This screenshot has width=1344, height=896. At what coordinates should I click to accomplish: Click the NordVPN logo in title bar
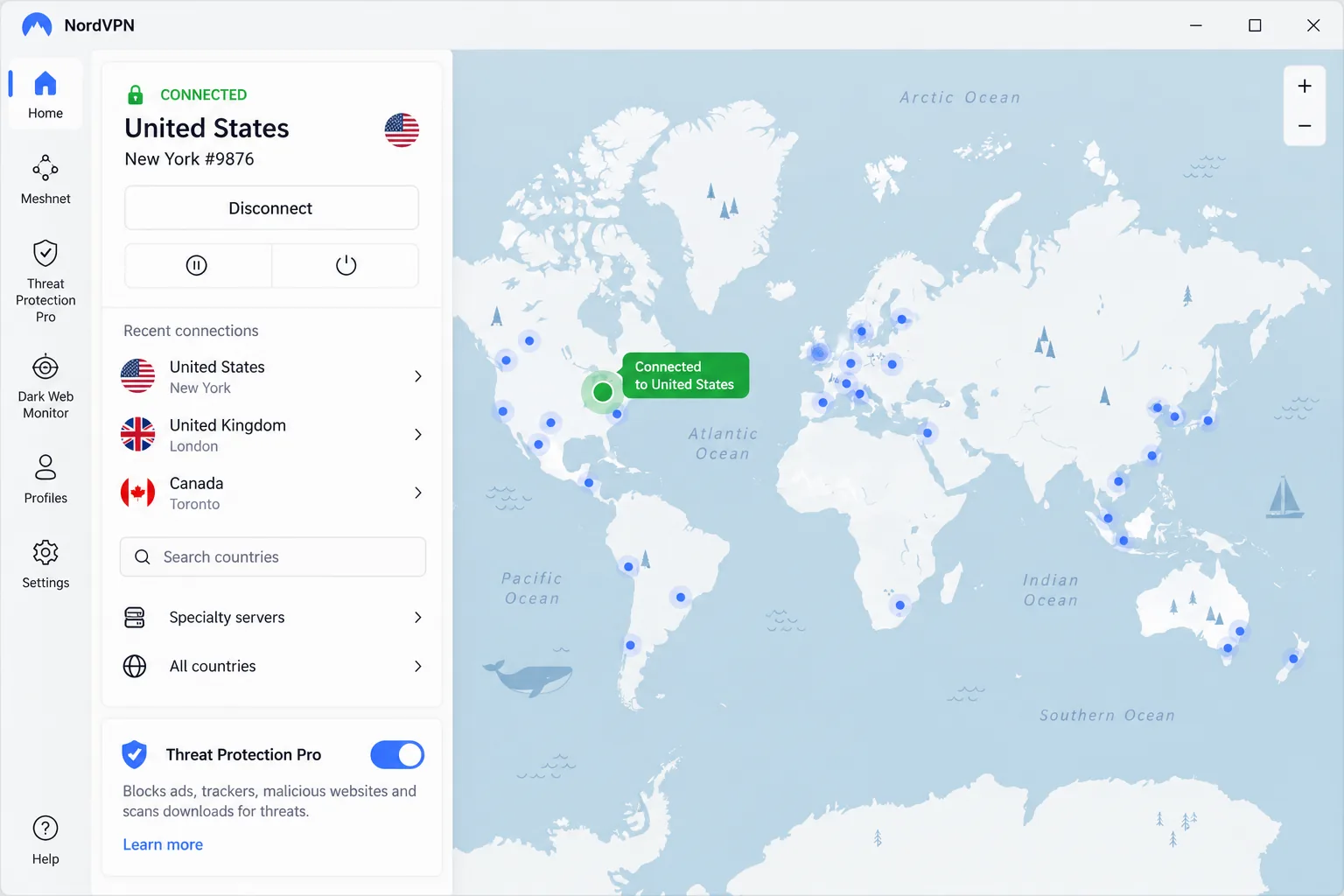[x=37, y=25]
